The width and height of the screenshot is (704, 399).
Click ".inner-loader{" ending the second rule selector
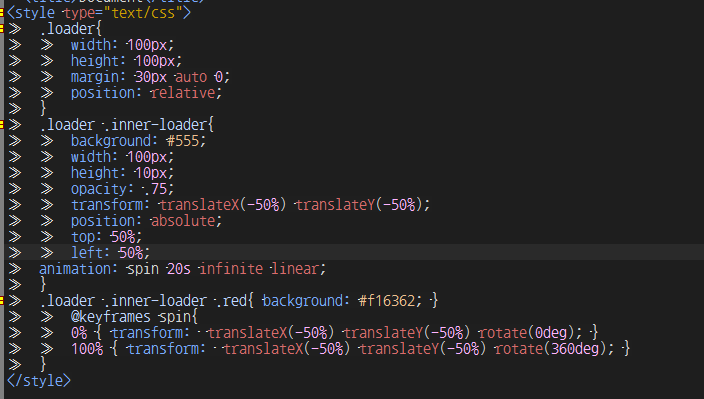159,125
